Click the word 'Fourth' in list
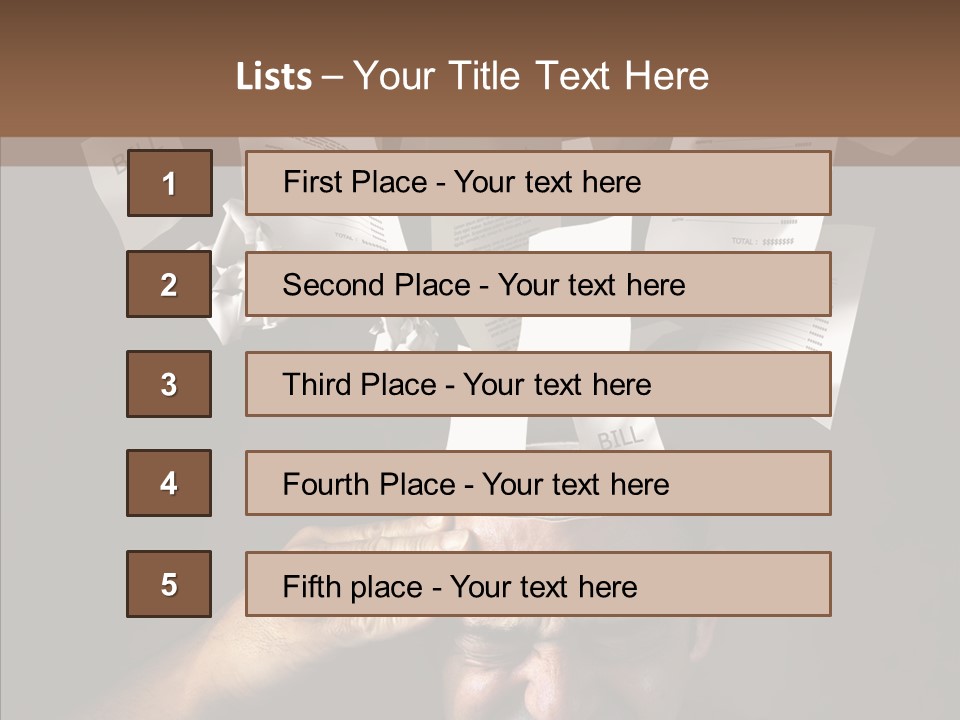This screenshot has height=720, width=960. [325, 484]
